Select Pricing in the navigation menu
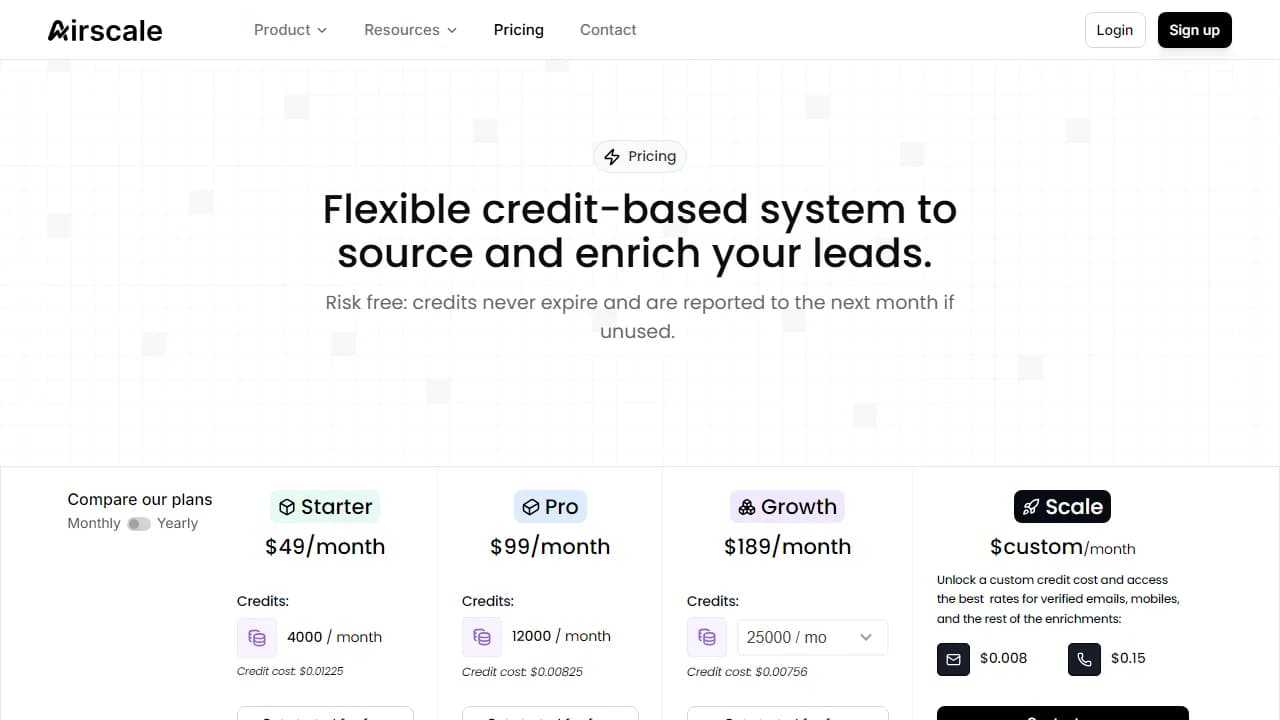The image size is (1280, 720). pos(518,30)
